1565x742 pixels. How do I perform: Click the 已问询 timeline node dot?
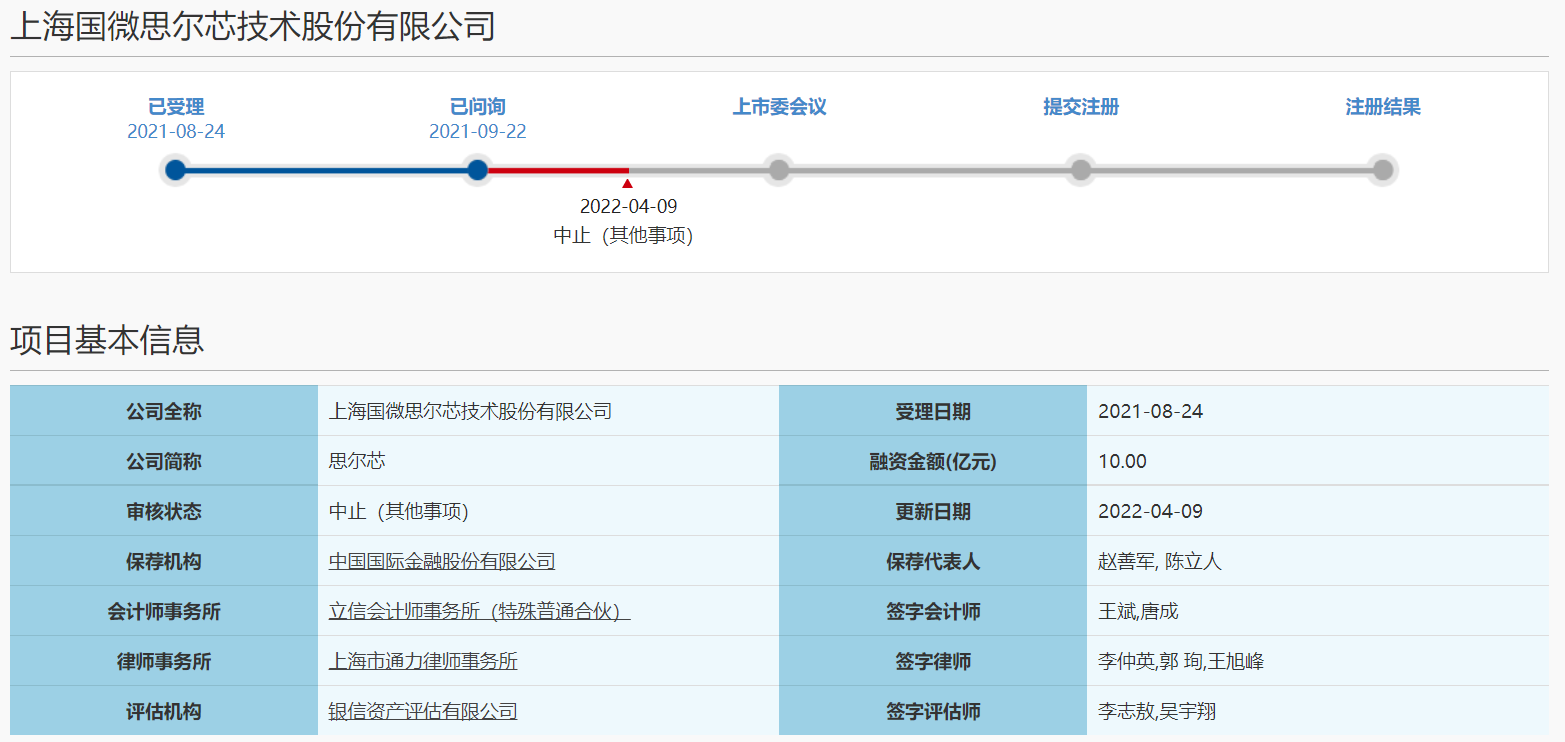tap(478, 170)
